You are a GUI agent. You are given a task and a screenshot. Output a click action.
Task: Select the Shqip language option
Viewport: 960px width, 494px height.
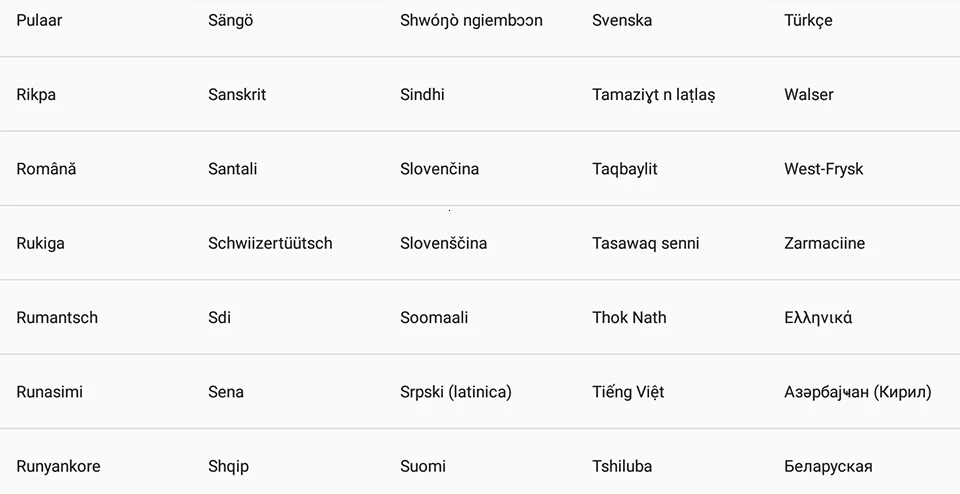point(228,466)
